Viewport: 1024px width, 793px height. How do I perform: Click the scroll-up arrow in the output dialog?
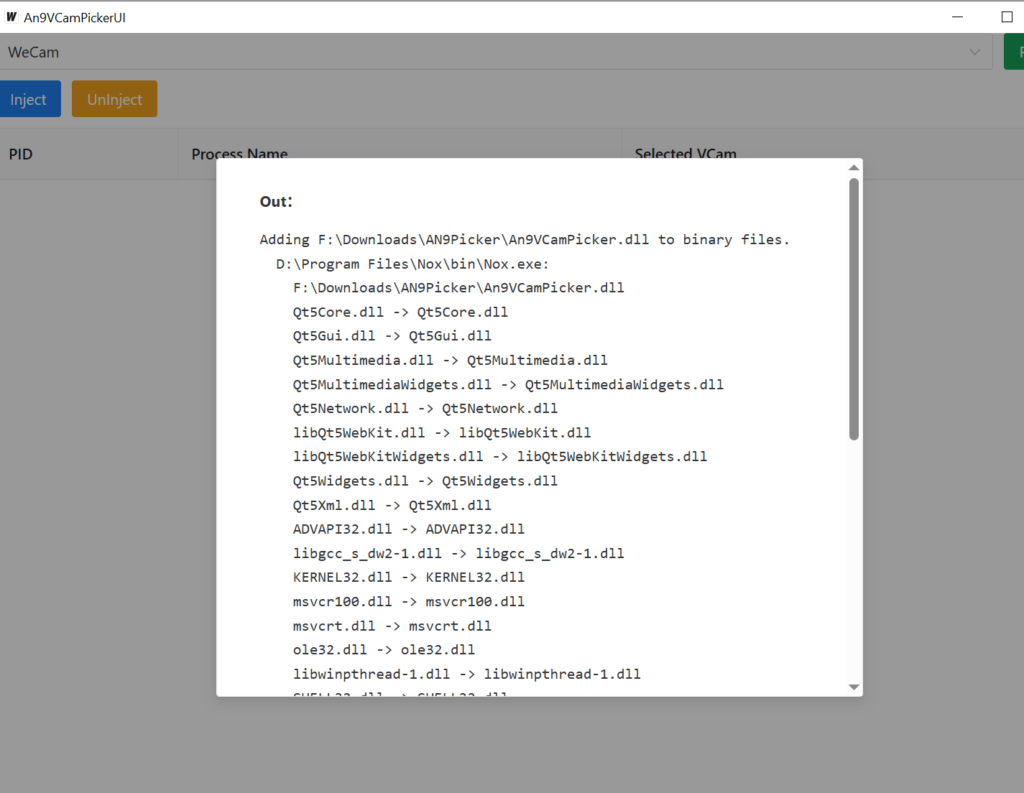click(x=853, y=168)
